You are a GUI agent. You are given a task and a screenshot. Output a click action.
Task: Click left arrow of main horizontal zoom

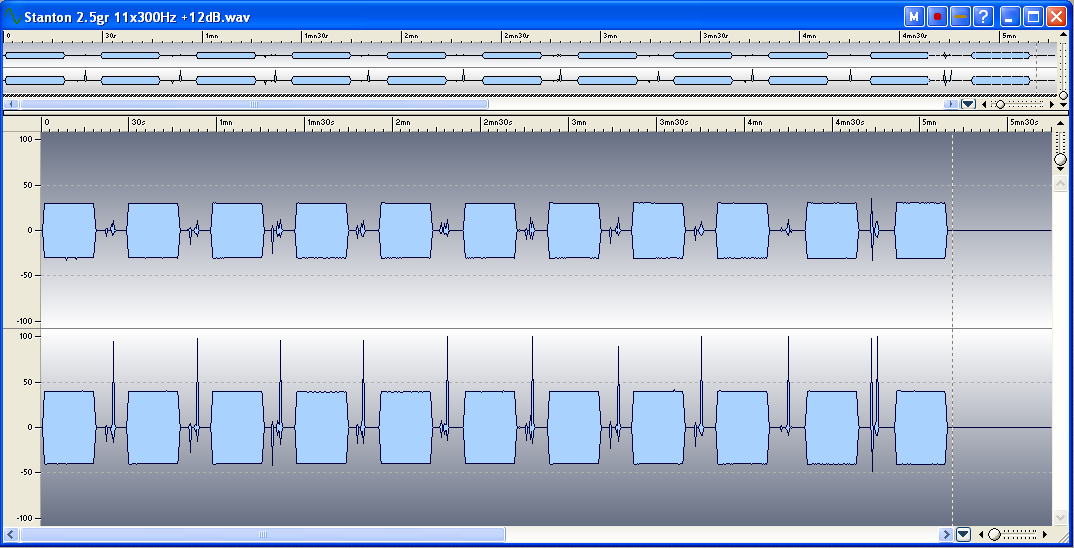tap(981, 534)
